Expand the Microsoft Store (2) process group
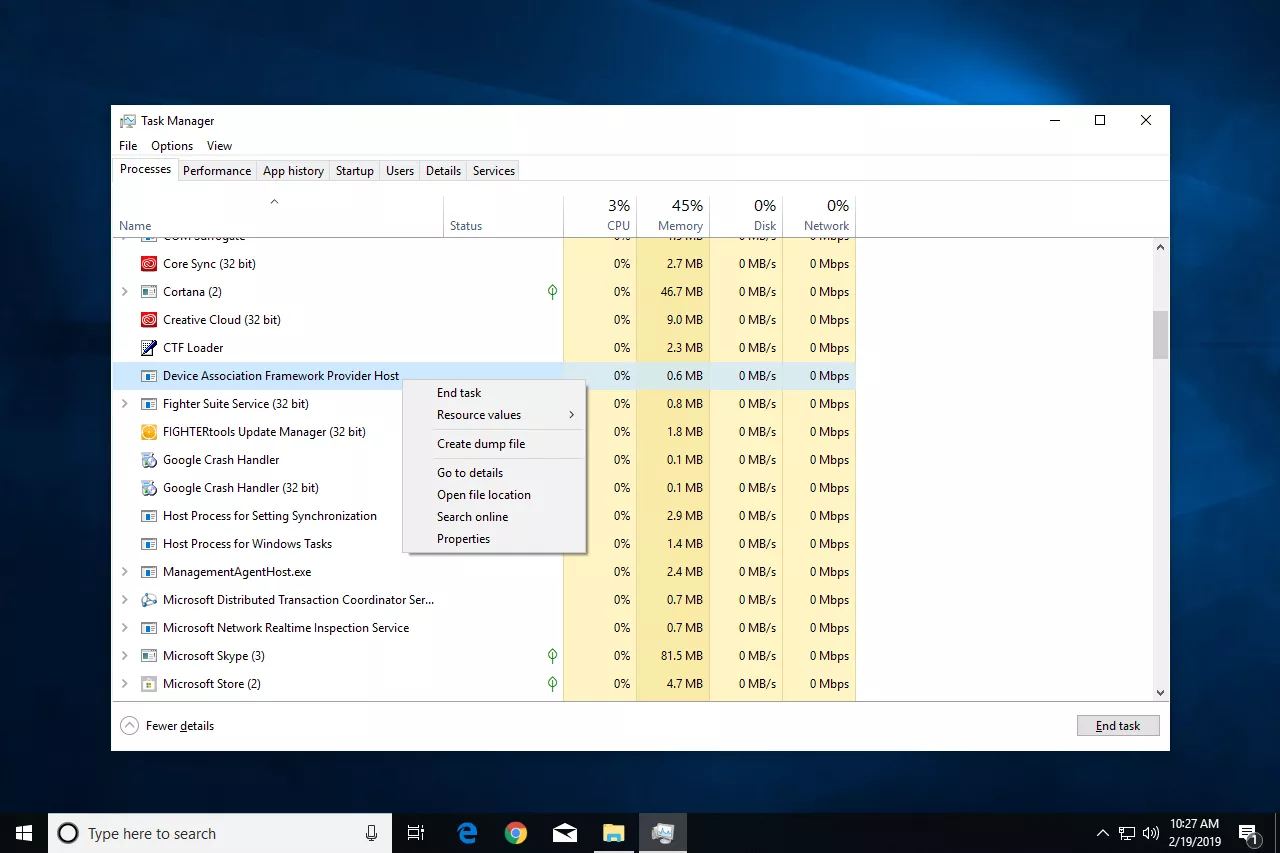Viewport: 1280px width, 853px height. (x=124, y=684)
